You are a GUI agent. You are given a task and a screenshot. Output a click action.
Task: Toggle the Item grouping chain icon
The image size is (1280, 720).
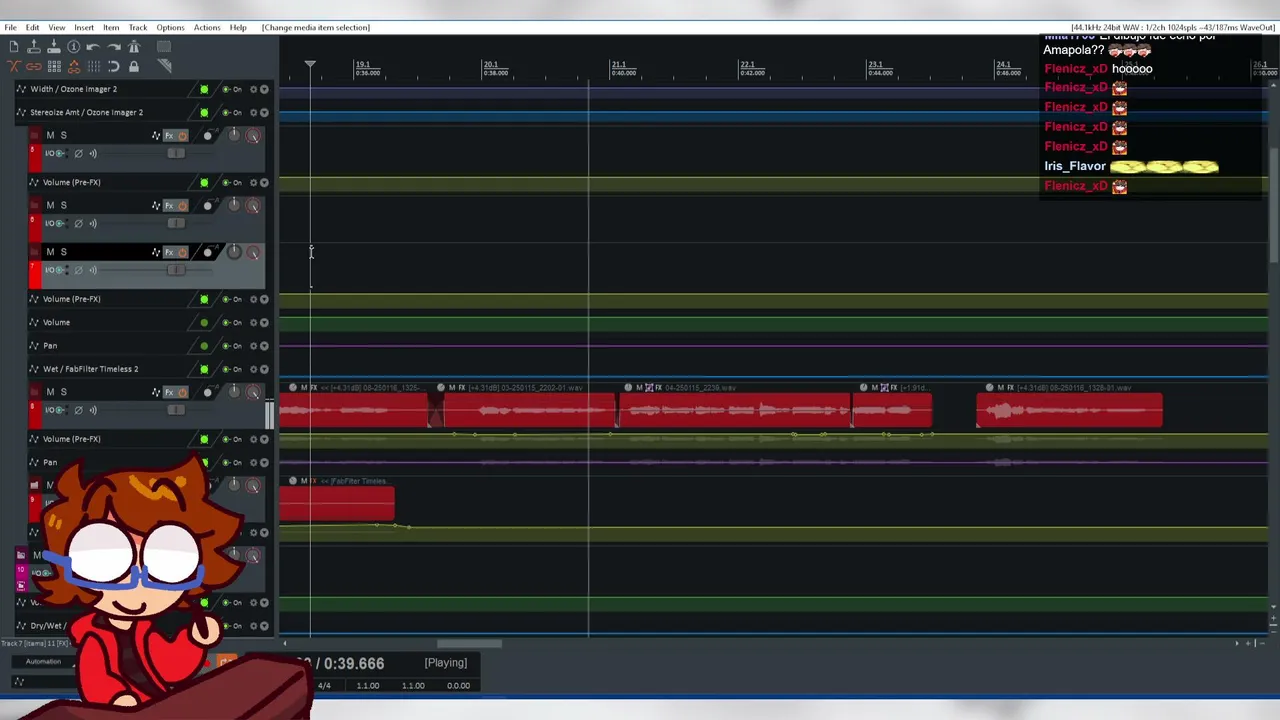click(33, 67)
